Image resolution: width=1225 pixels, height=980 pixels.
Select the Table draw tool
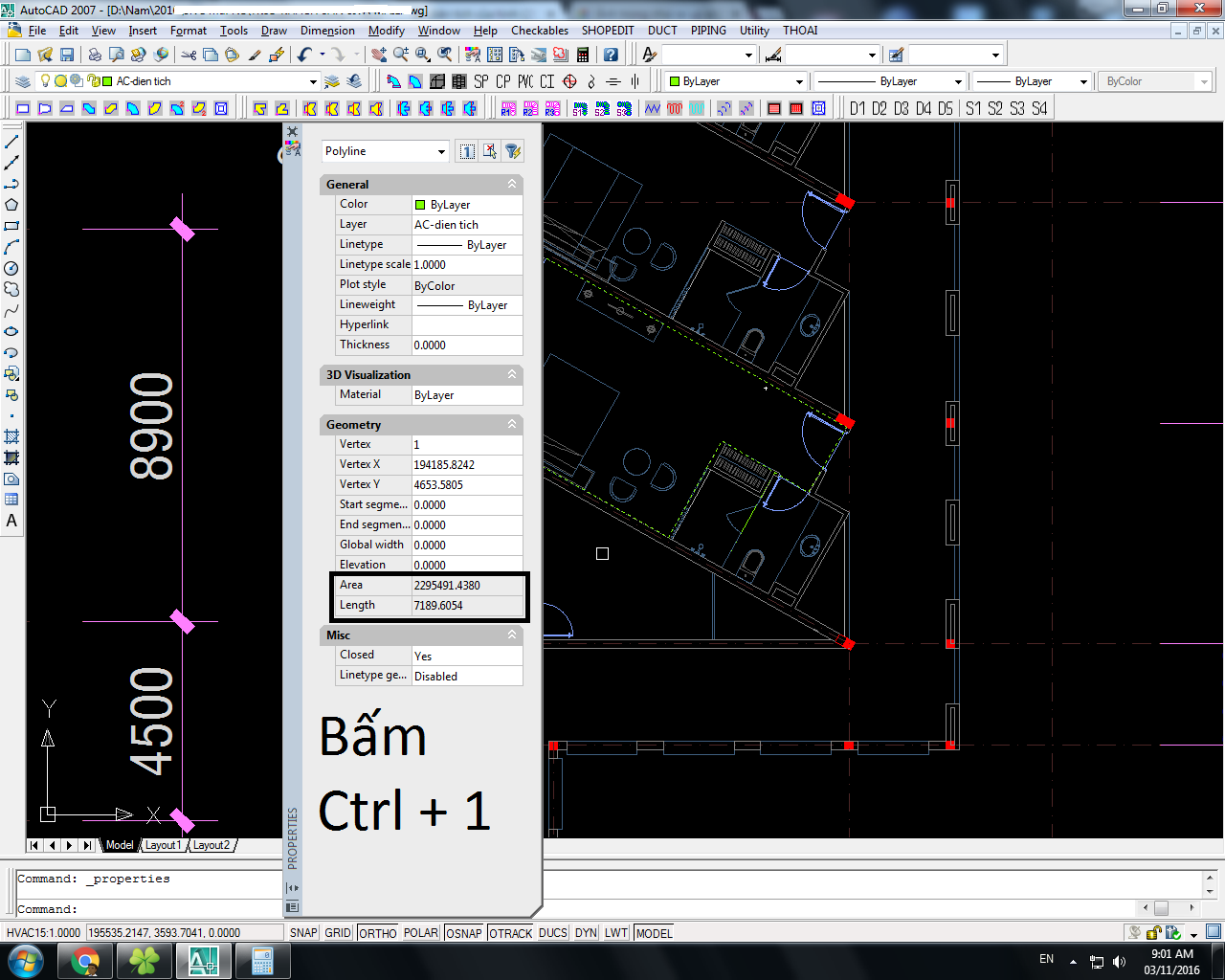[x=11, y=500]
